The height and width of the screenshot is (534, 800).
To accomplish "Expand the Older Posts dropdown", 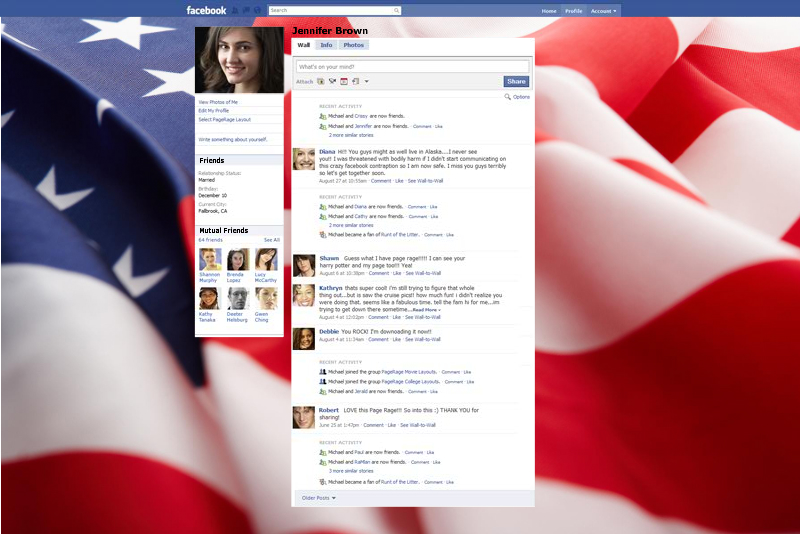I will point(319,497).
